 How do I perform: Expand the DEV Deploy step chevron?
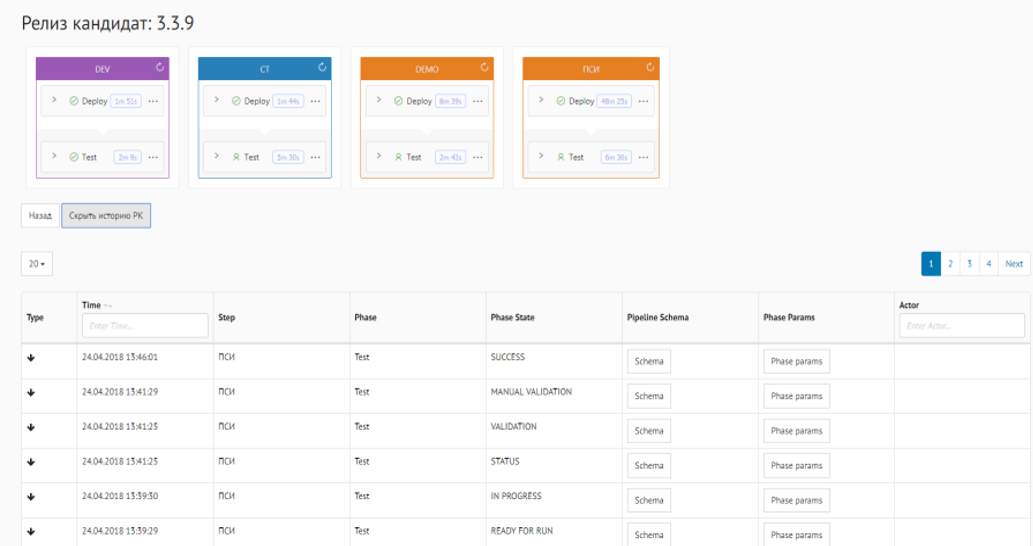(55, 100)
